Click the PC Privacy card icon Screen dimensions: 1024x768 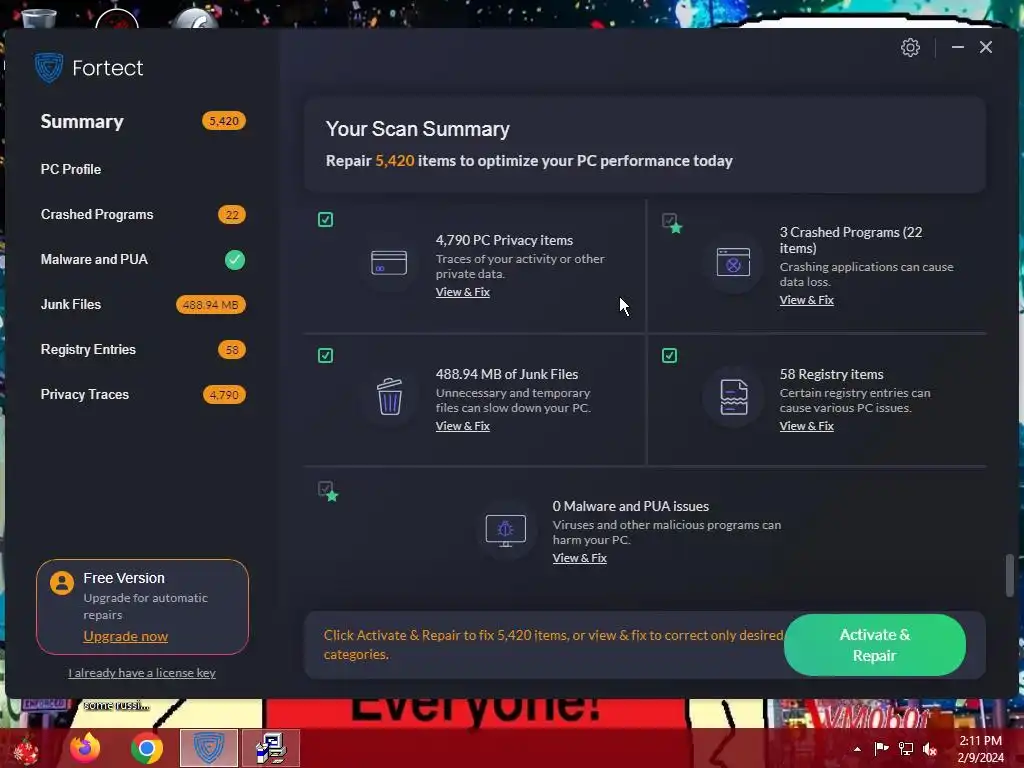point(389,263)
